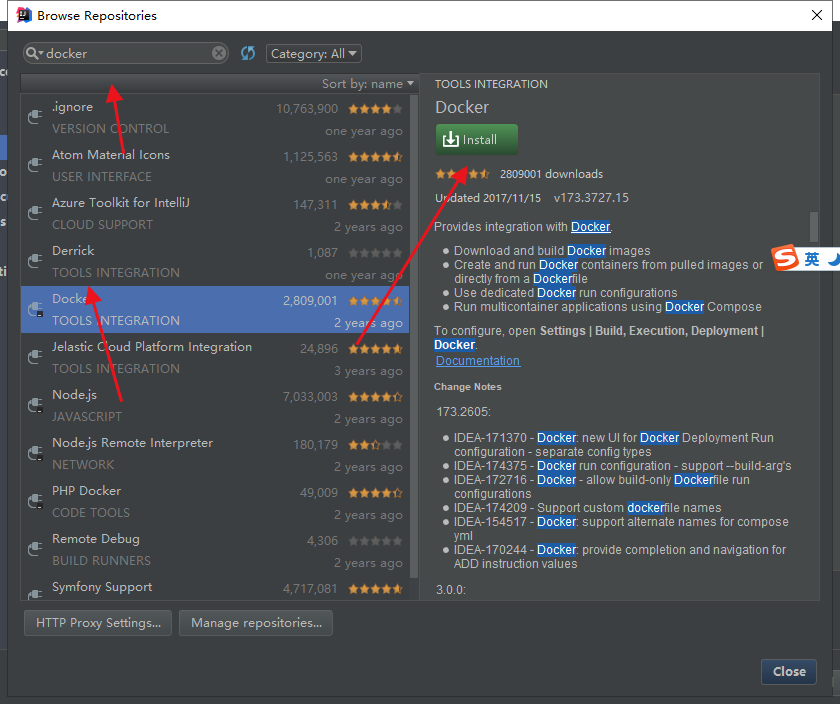The image size is (840, 704).
Task: Click the Close button at bottom
Action: pyautogui.click(x=789, y=671)
